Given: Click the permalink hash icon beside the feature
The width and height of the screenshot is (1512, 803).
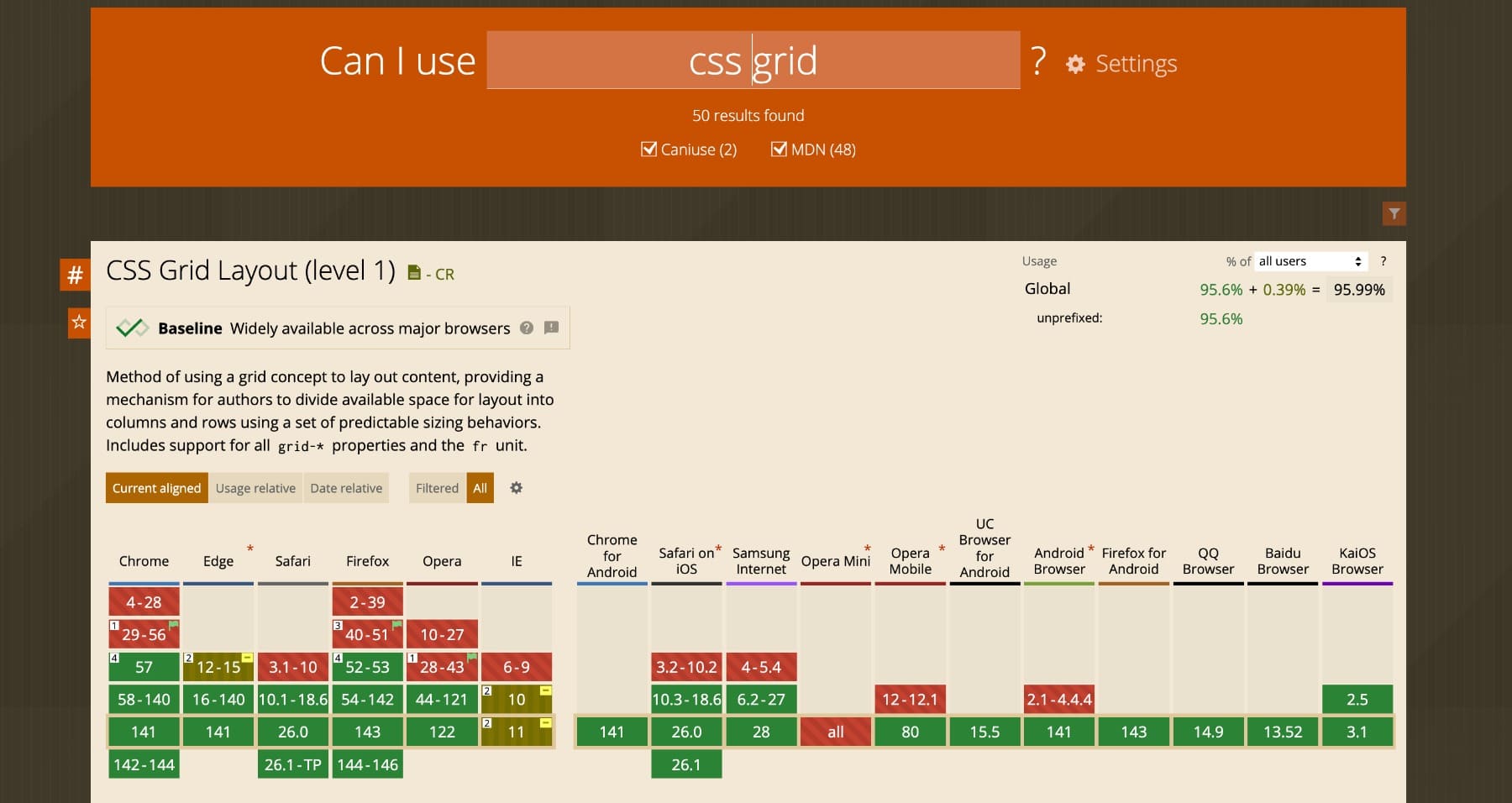Looking at the screenshot, I should pos(75,274).
